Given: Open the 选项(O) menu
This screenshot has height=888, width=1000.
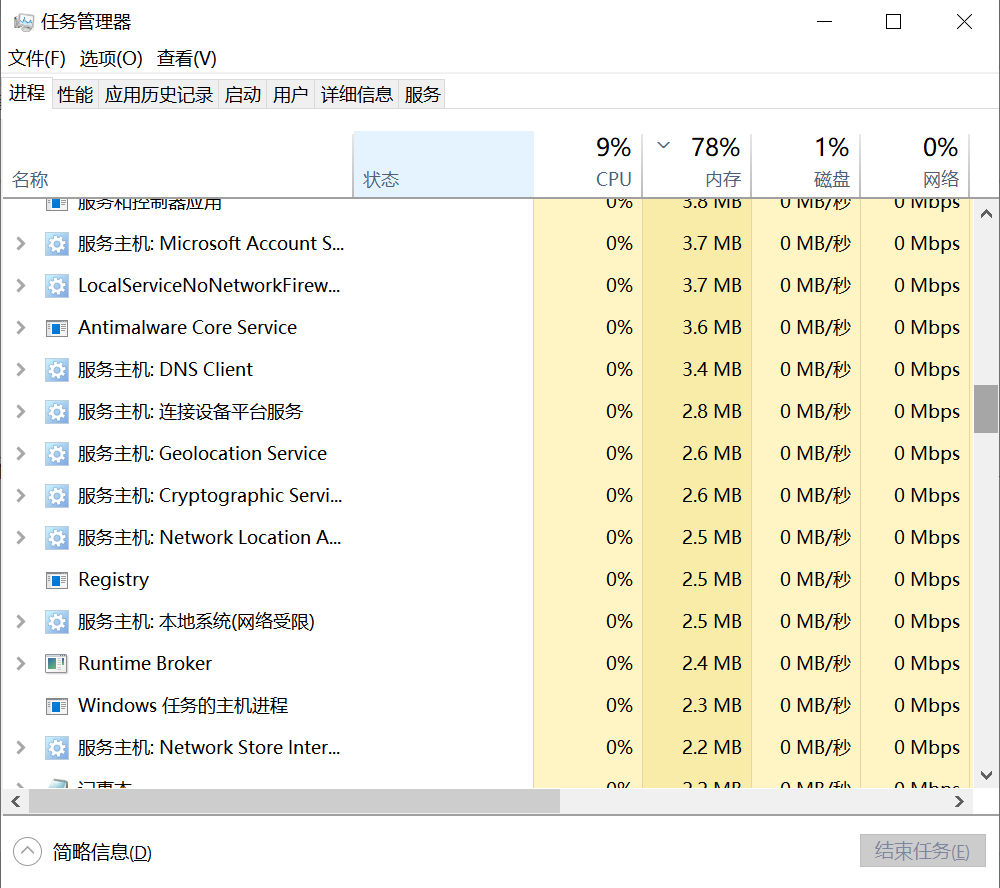Looking at the screenshot, I should pyautogui.click(x=111, y=59).
